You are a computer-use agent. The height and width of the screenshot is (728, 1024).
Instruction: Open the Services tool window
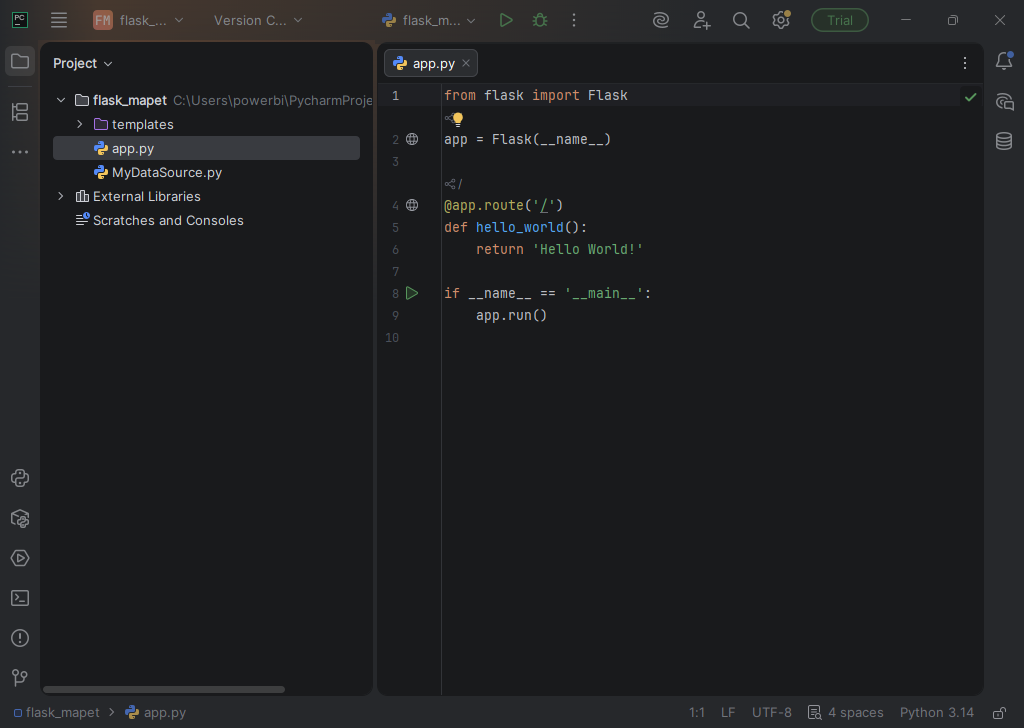tap(20, 558)
